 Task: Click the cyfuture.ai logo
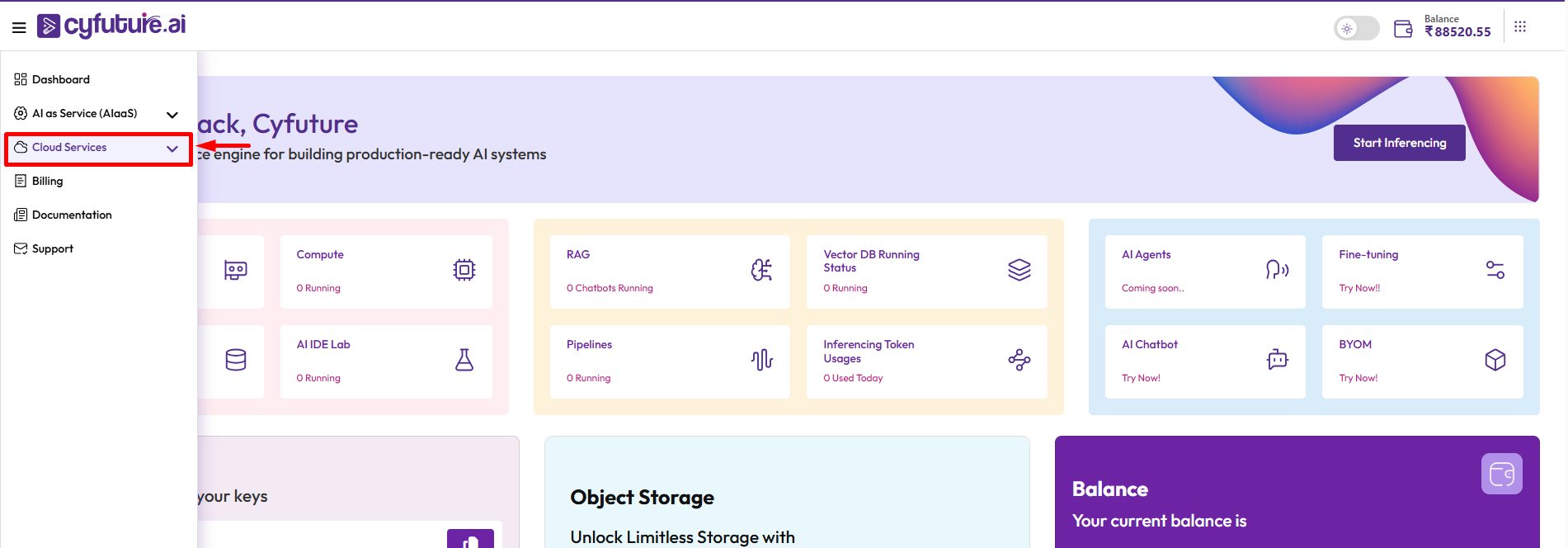pyautogui.click(x=112, y=26)
